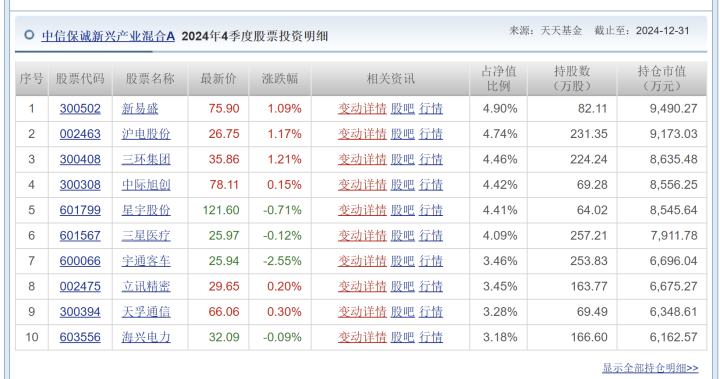
Task: Select the price 121.60 cell
Action: [x=219, y=210]
